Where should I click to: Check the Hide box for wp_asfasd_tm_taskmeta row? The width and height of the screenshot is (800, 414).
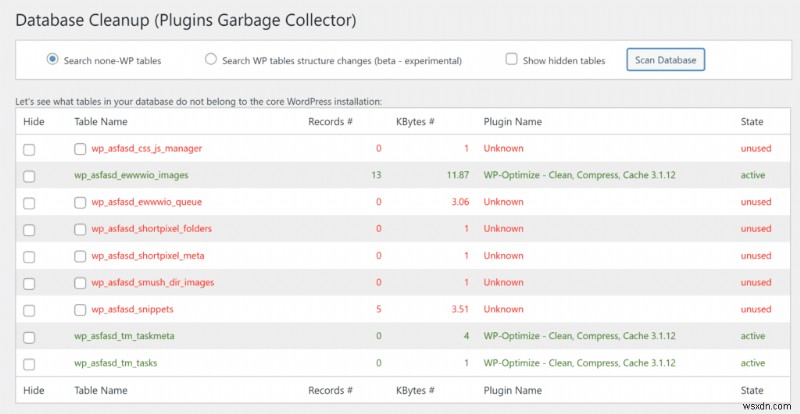pyautogui.click(x=29, y=337)
